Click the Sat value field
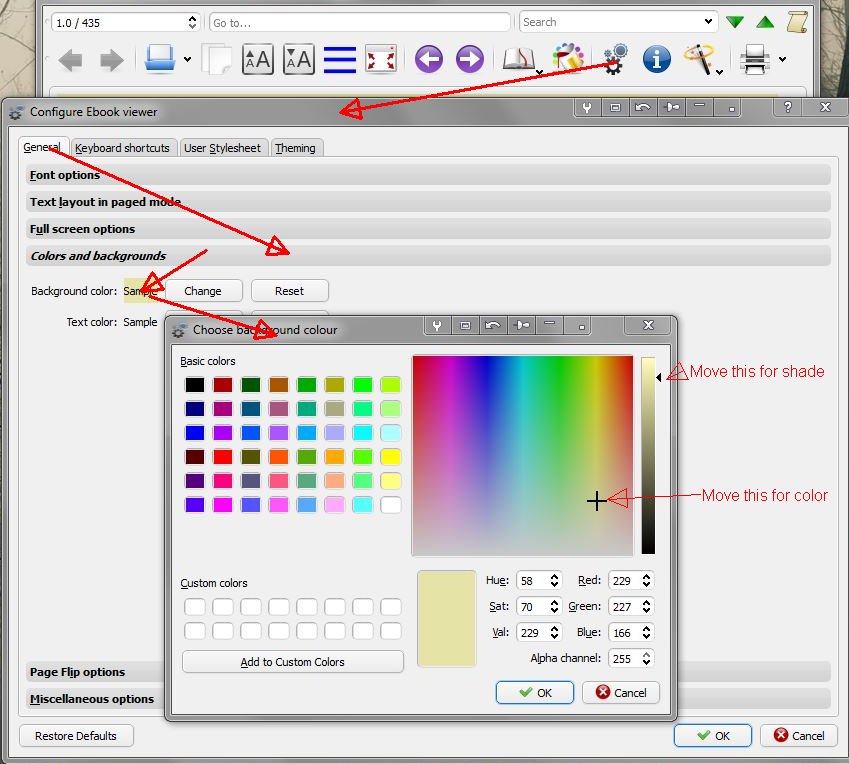This screenshot has height=764, width=849. pyautogui.click(x=533, y=606)
